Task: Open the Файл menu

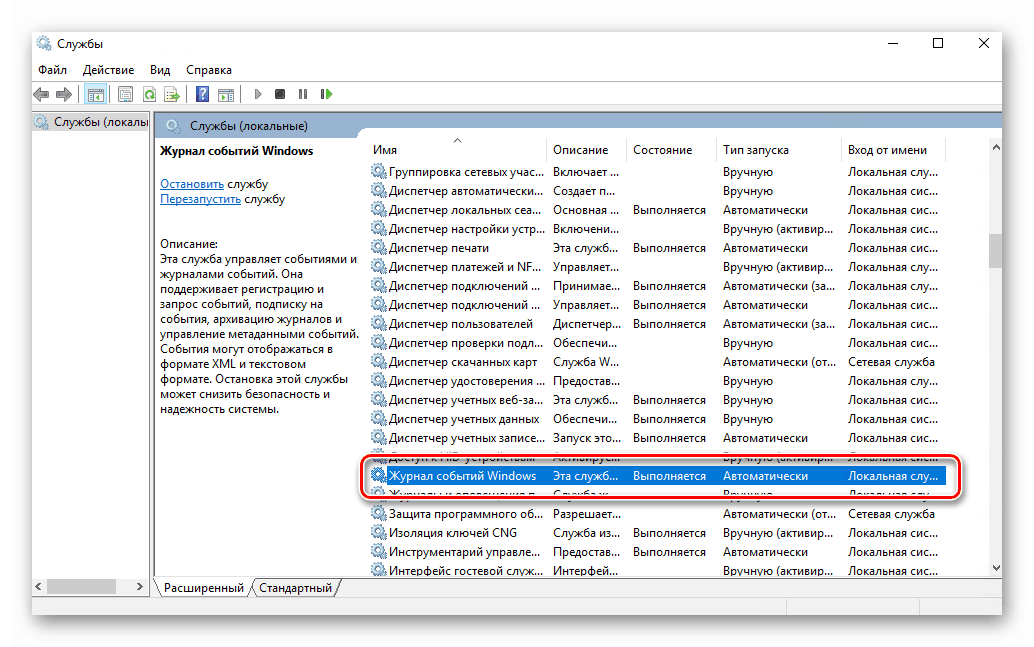Action: [x=52, y=70]
